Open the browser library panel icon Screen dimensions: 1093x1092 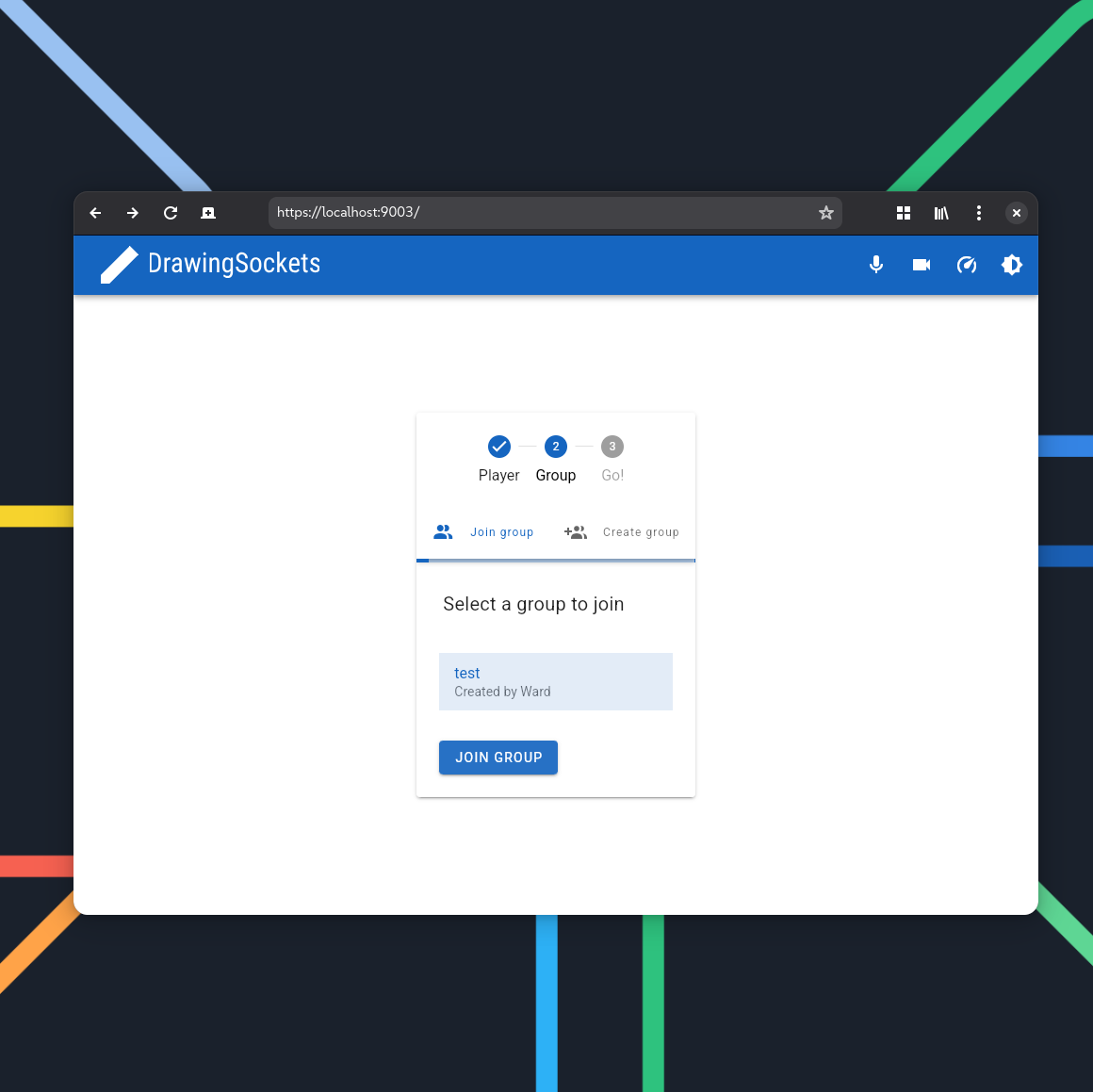click(x=941, y=213)
